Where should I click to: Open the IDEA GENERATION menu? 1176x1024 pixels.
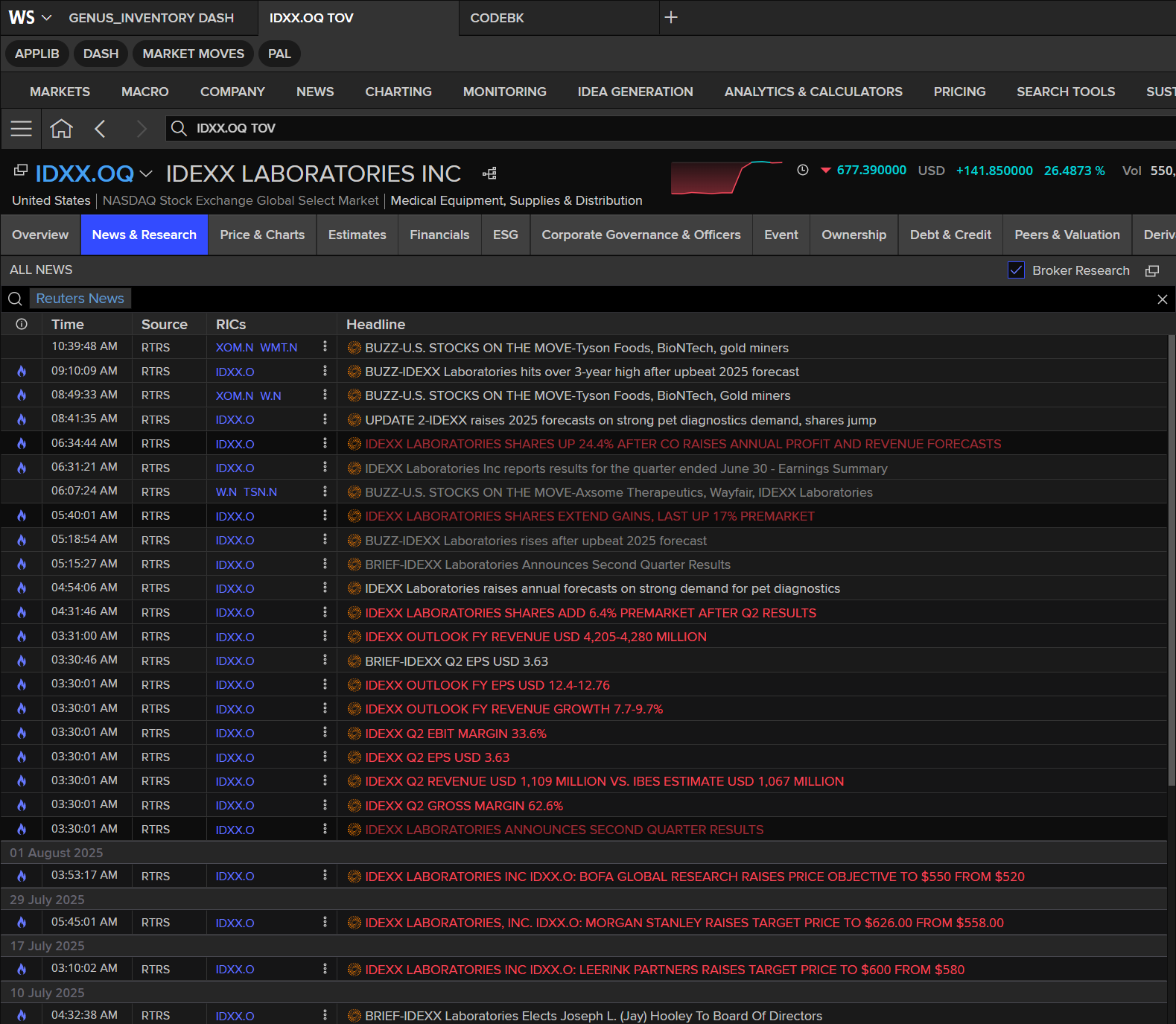tap(635, 92)
